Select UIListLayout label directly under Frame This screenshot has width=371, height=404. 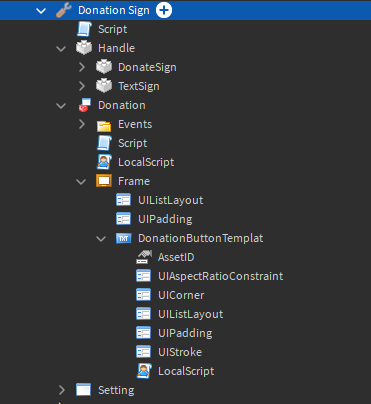tap(170, 200)
